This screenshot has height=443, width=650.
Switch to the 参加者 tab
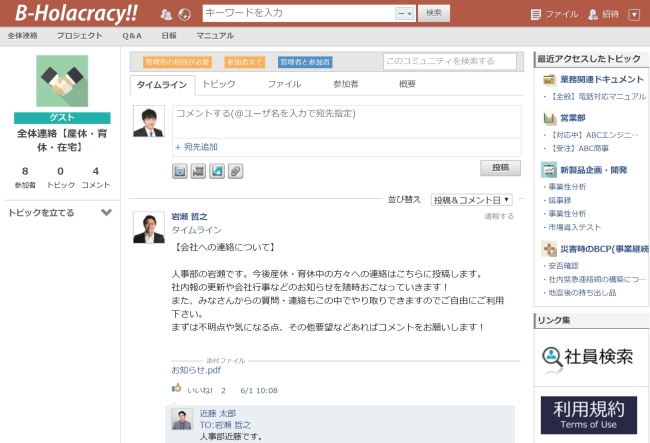coord(346,84)
